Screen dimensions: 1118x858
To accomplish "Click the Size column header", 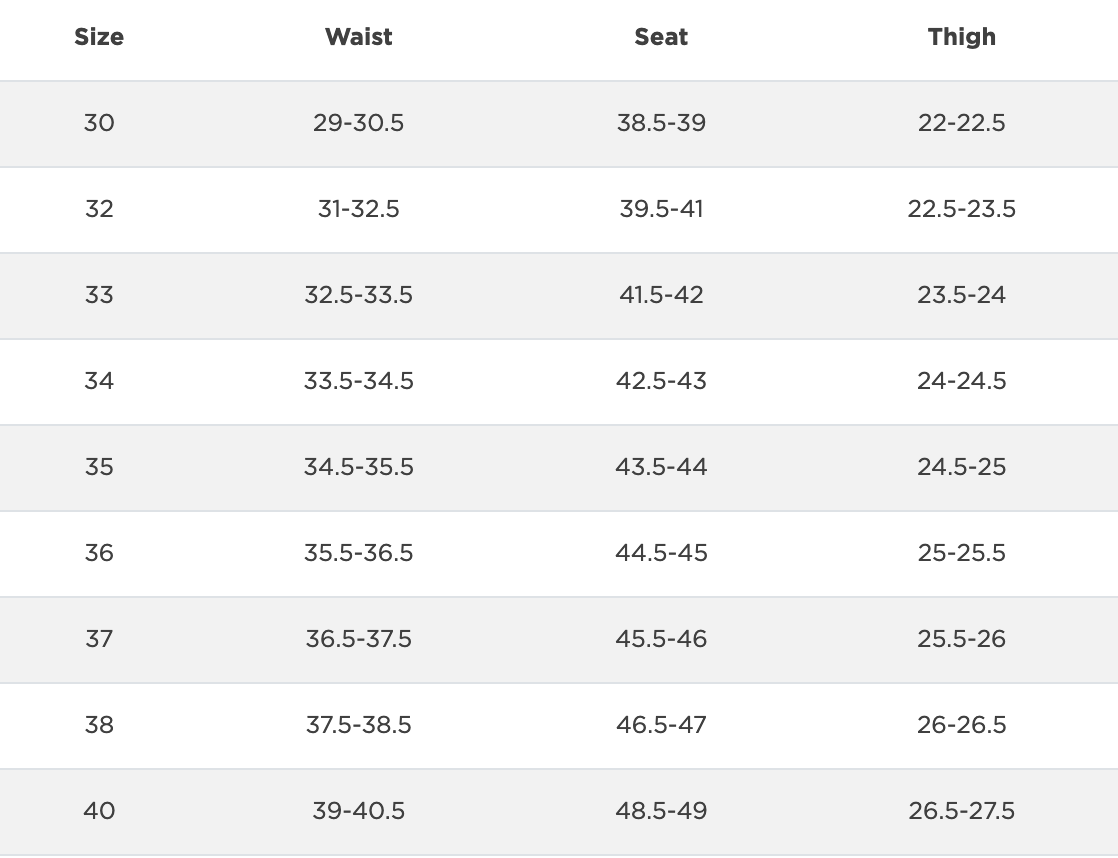I will point(99,37).
